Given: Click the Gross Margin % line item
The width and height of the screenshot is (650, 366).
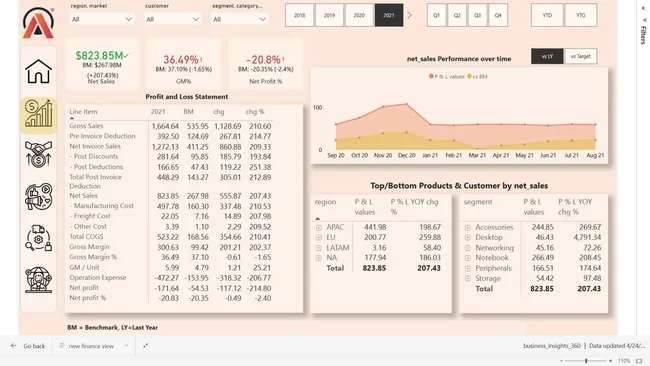Looking at the screenshot, I should coord(93,257).
